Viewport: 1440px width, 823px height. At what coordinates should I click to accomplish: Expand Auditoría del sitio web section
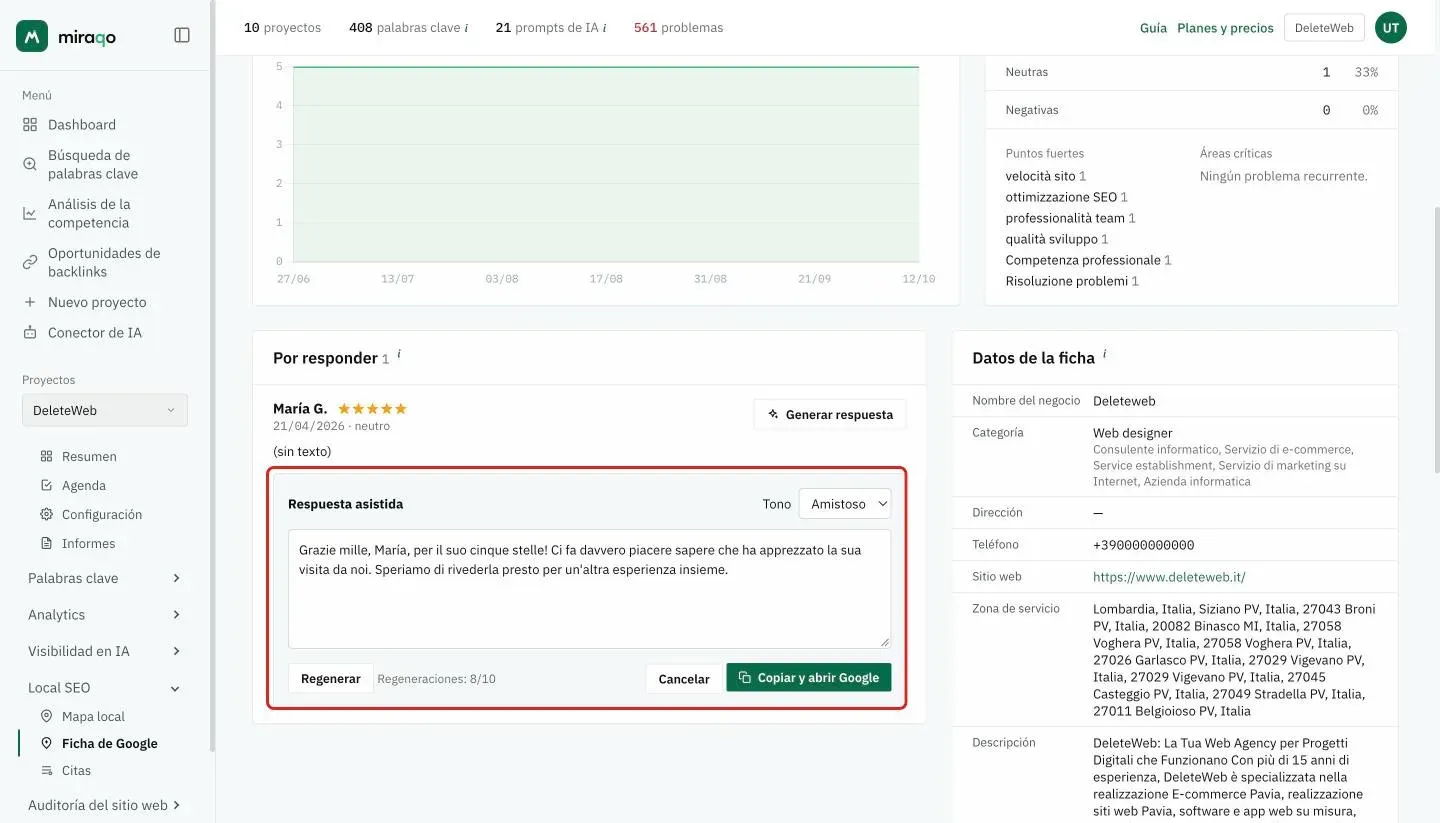[104, 805]
